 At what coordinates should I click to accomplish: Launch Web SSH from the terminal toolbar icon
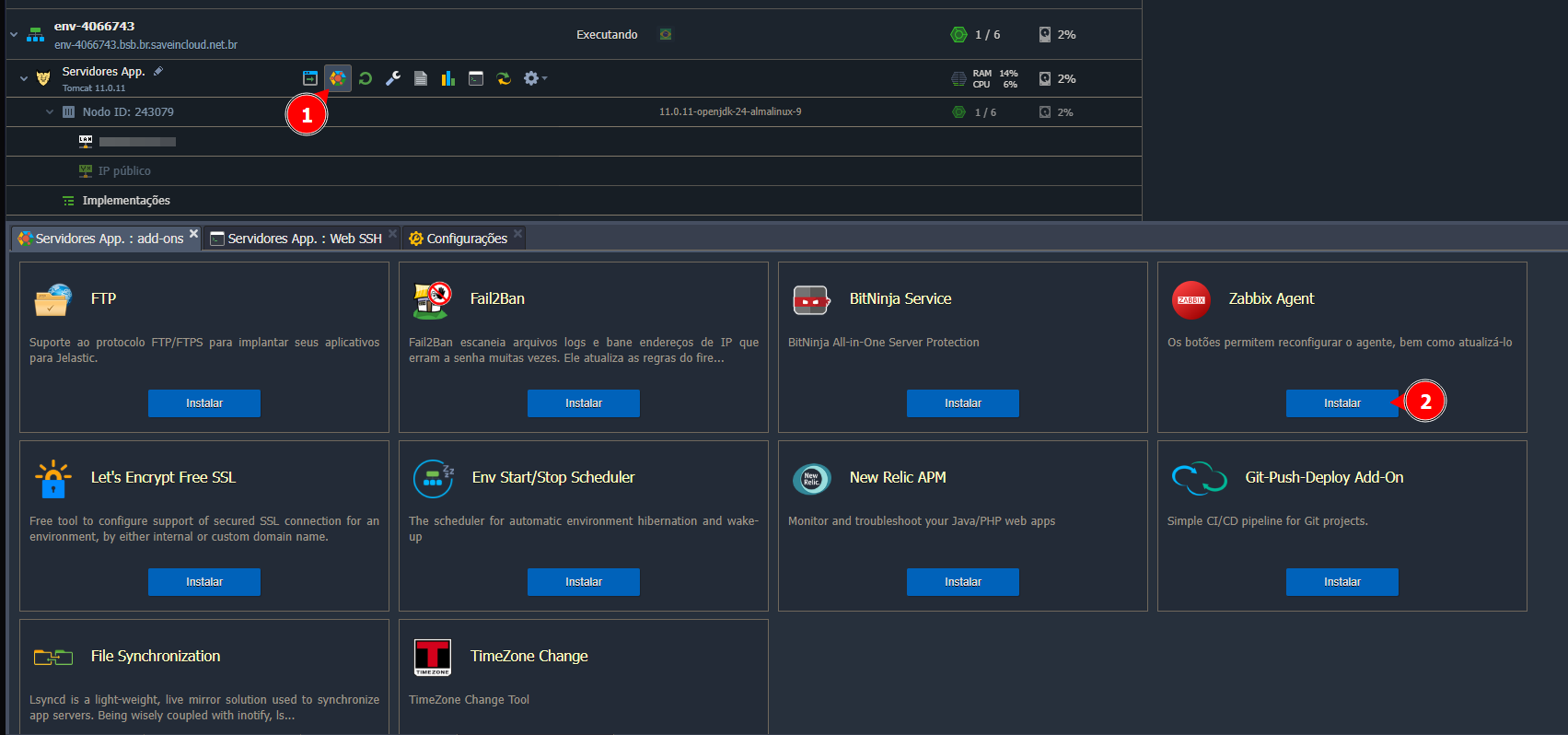tap(476, 78)
